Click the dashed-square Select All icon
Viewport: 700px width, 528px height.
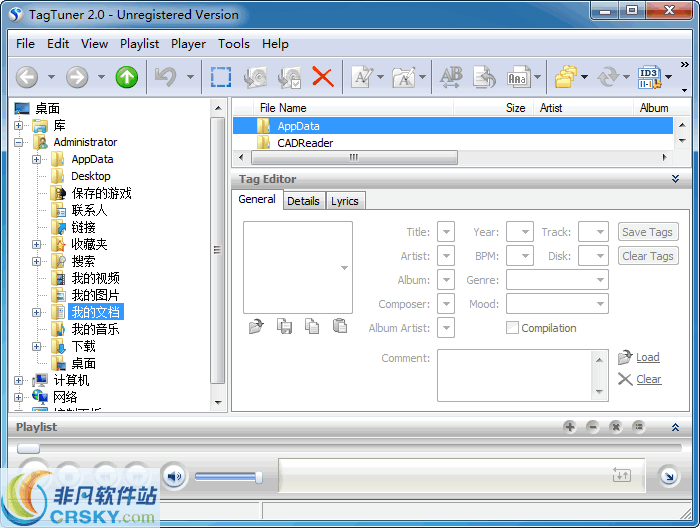click(x=221, y=77)
